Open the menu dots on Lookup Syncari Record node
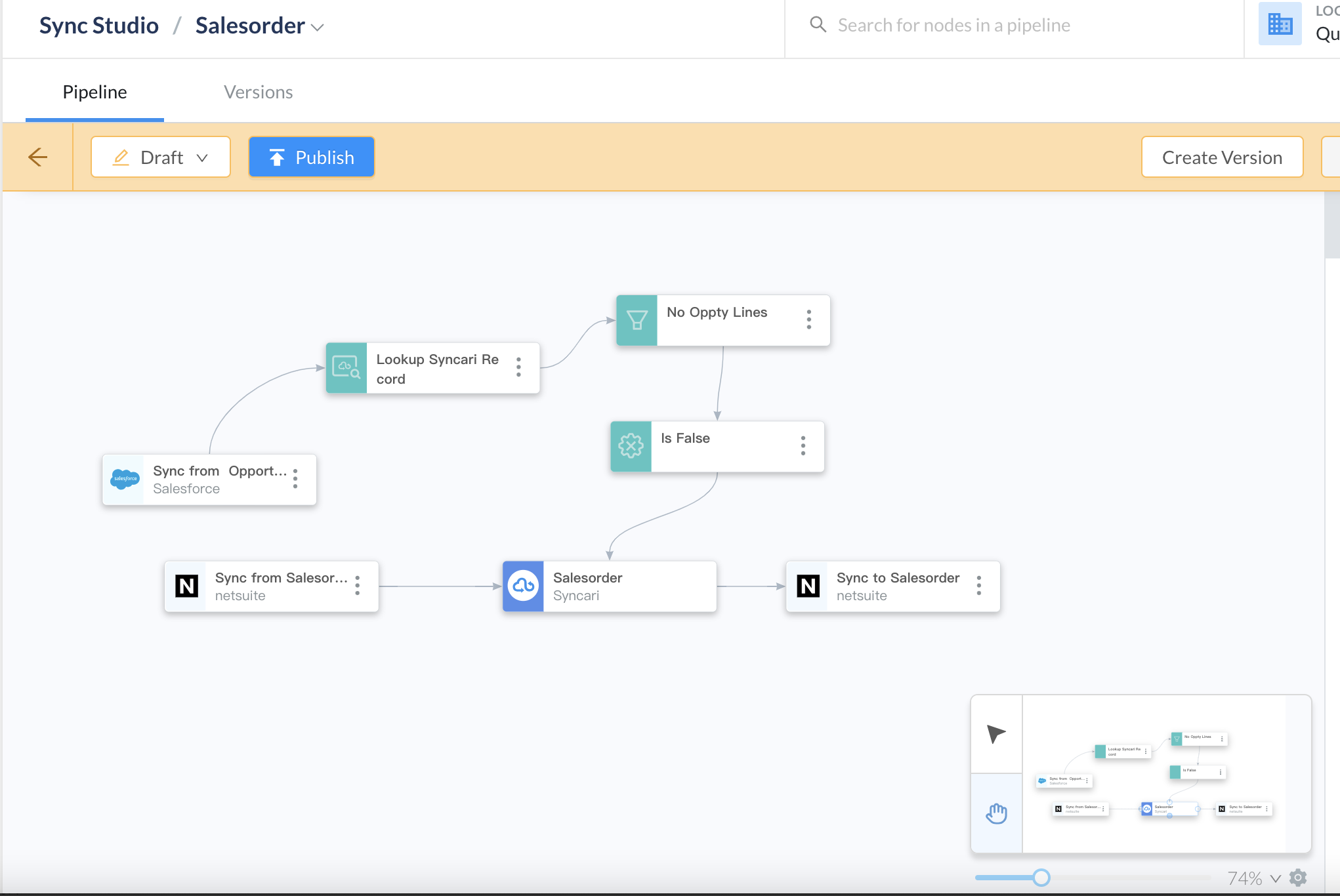The width and height of the screenshot is (1340, 896). tap(518, 367)
